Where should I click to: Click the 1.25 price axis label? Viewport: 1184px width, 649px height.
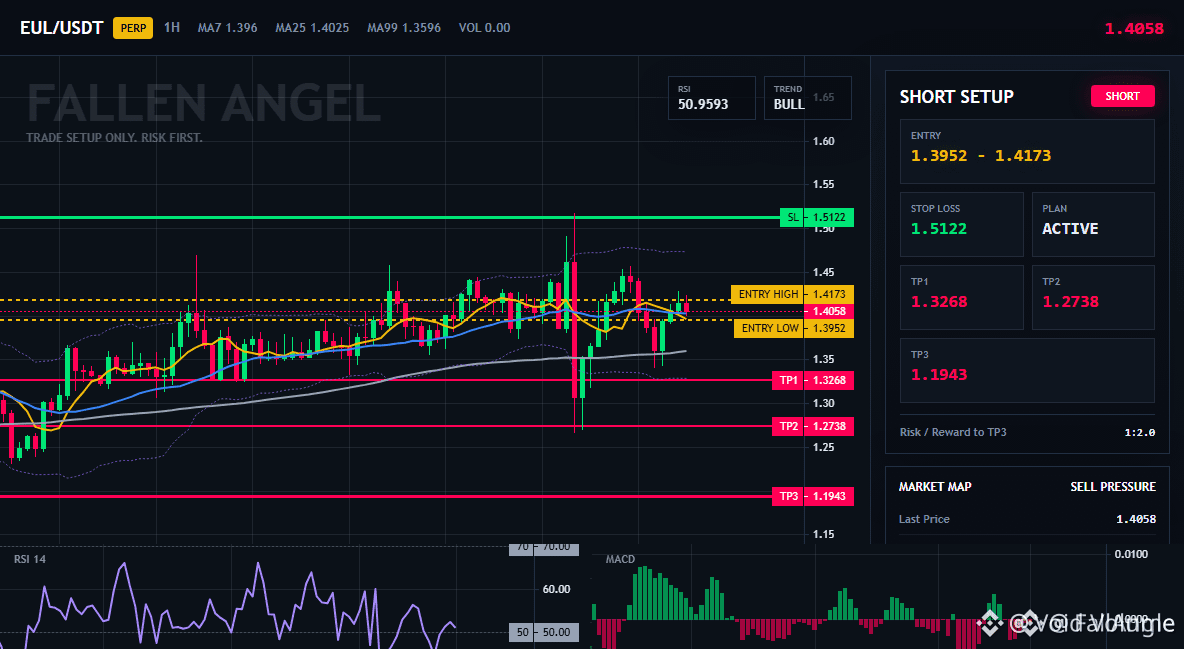click(823, 447)
